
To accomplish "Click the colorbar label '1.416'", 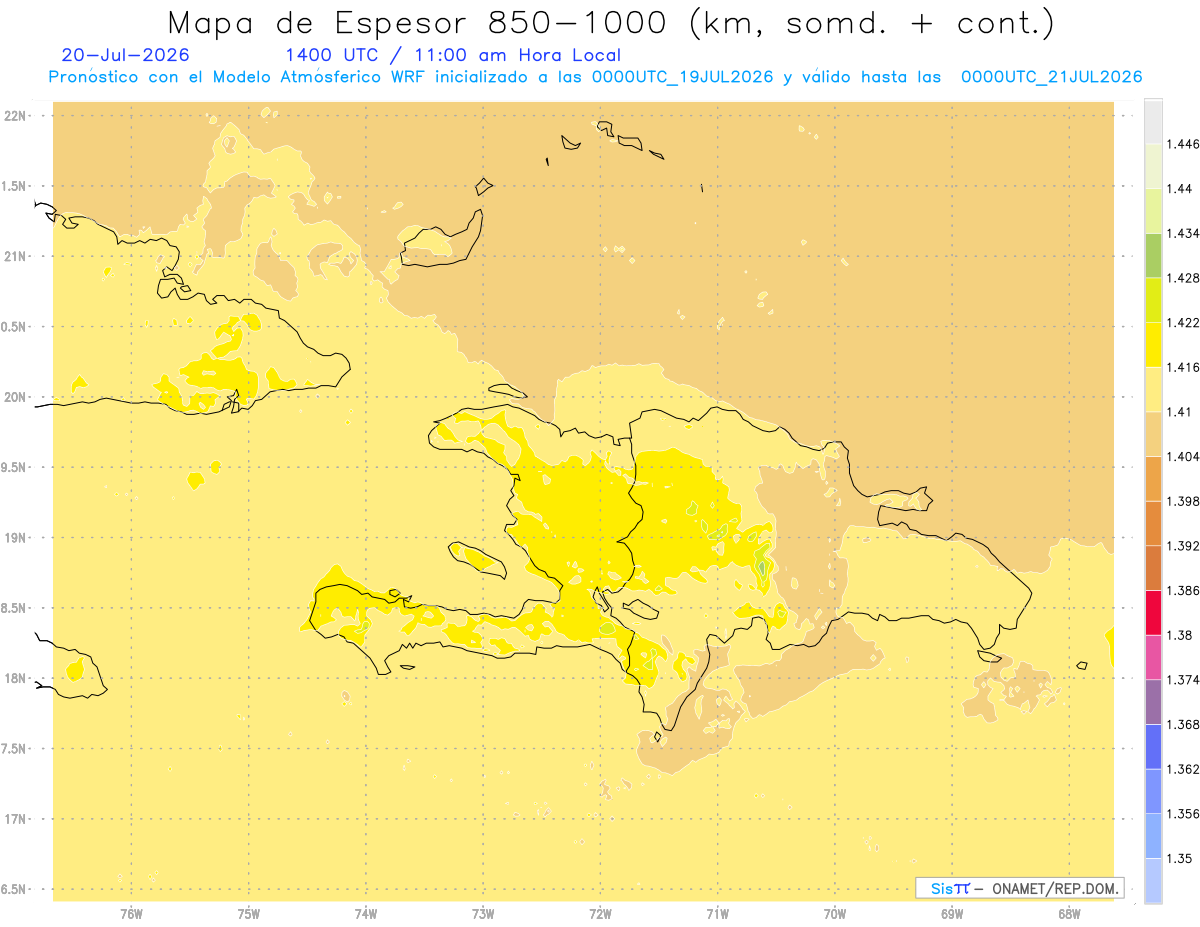I will [1182, 367].
